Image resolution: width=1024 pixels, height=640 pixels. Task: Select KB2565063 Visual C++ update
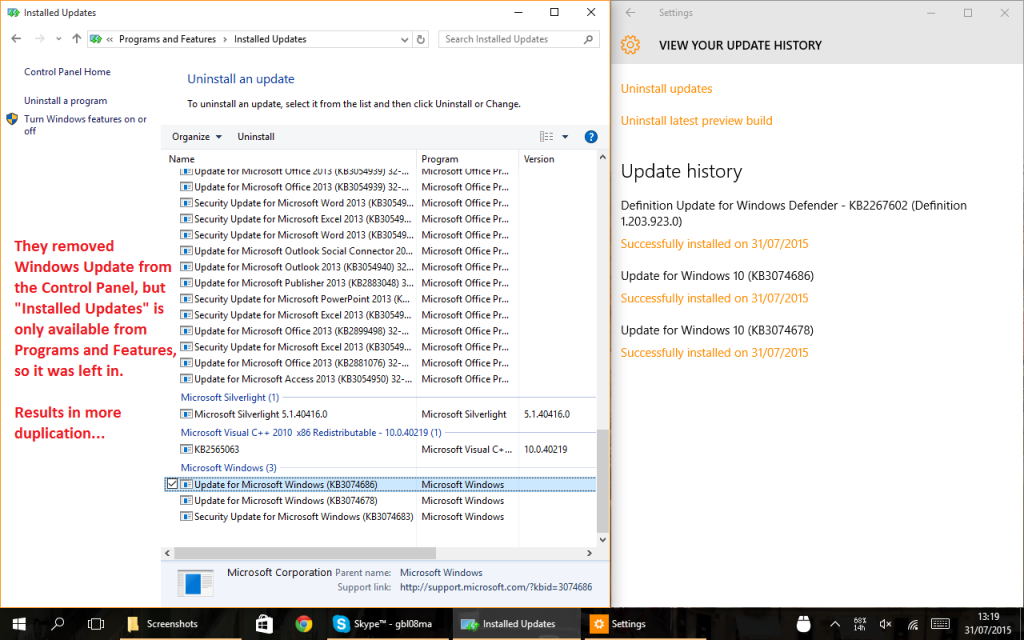click(379, 449)
